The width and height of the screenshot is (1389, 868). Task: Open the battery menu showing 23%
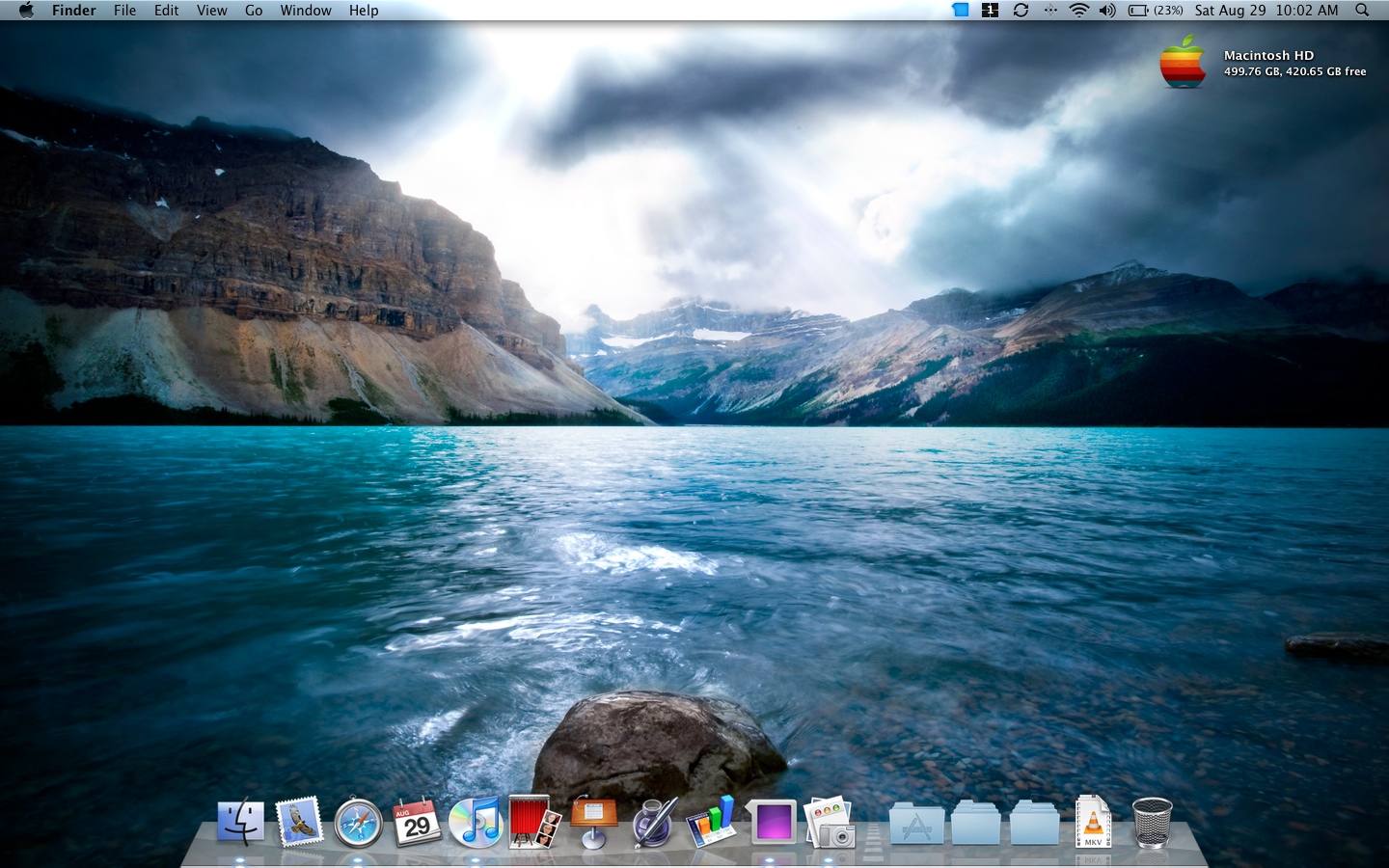(x=1156, y=11)
